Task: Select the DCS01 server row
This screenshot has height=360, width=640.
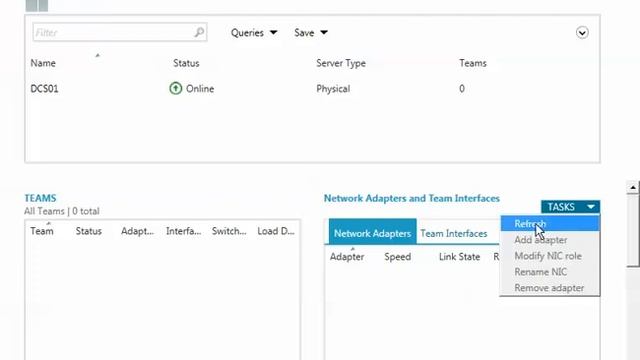Action: point(312,89)
